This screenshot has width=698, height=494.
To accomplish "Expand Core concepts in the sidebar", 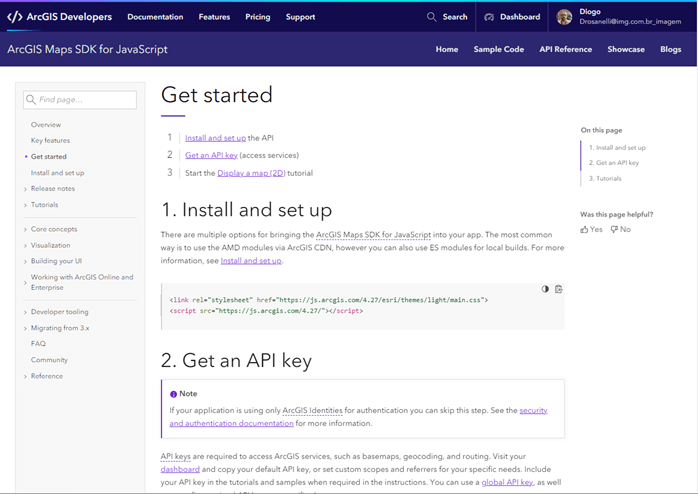I will 25,229.
